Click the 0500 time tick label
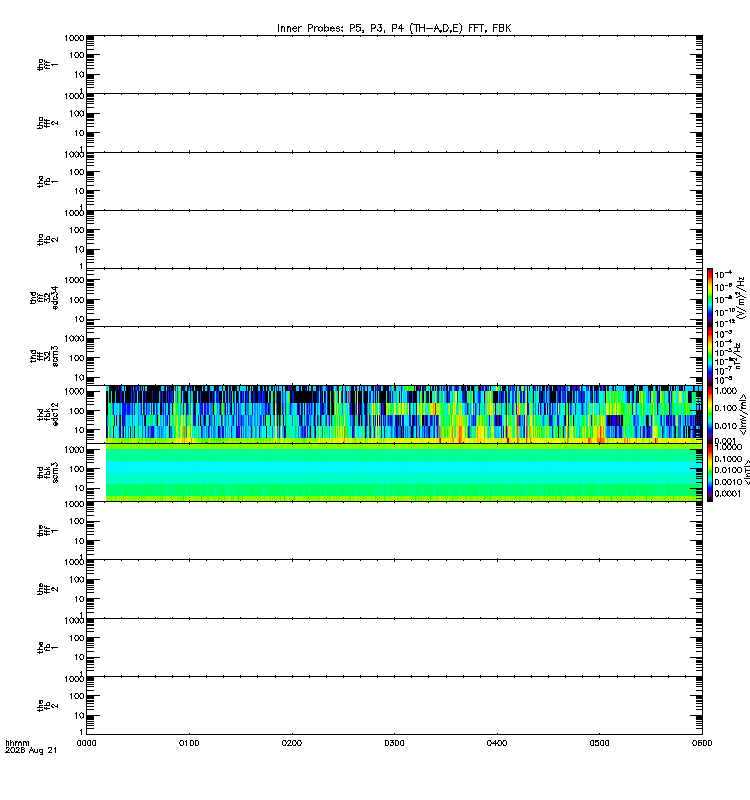The image size is (750, 800). (x=599, y=743)
